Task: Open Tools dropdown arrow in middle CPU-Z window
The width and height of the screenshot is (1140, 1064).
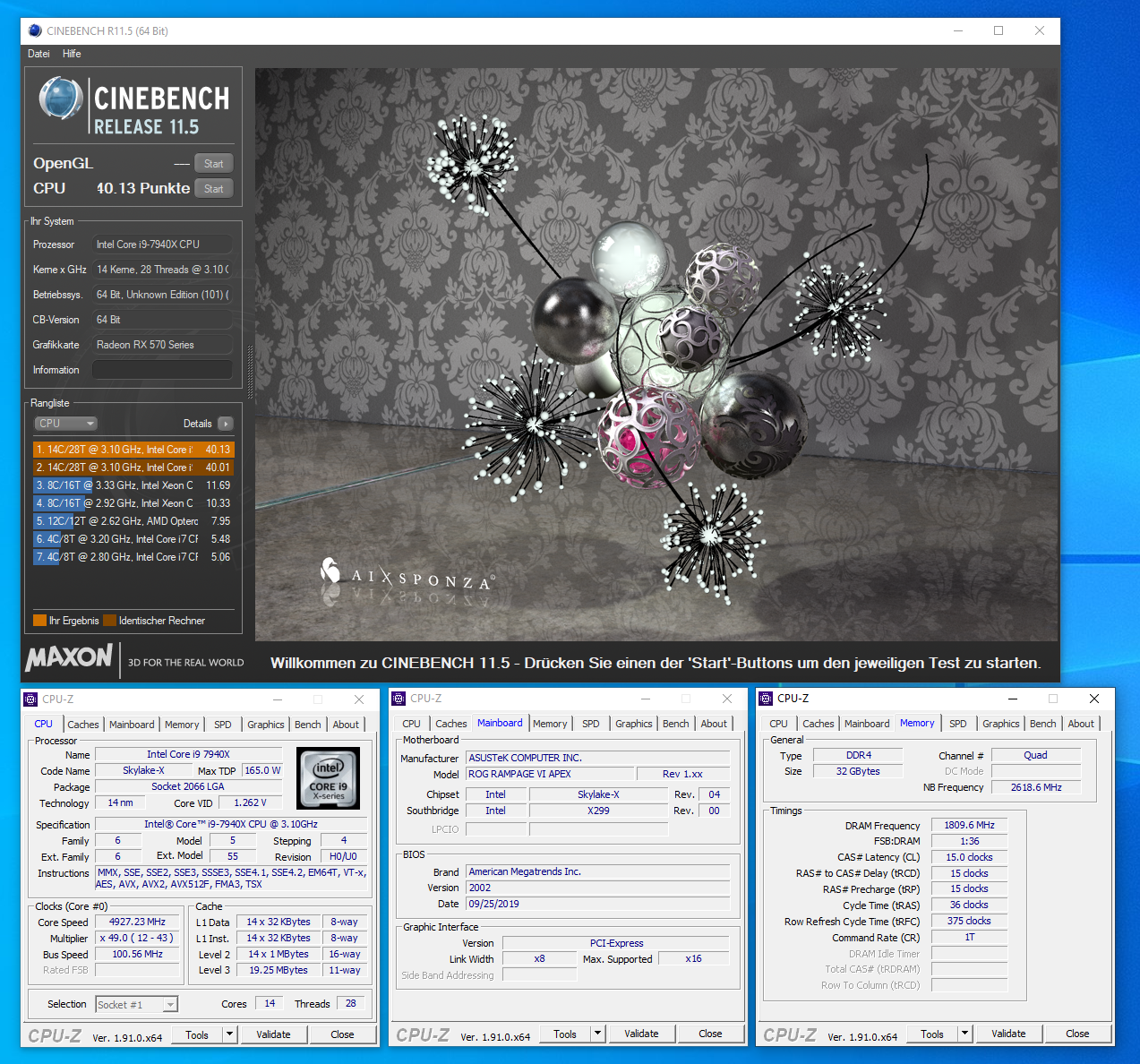Action: tap(597, 1034)
